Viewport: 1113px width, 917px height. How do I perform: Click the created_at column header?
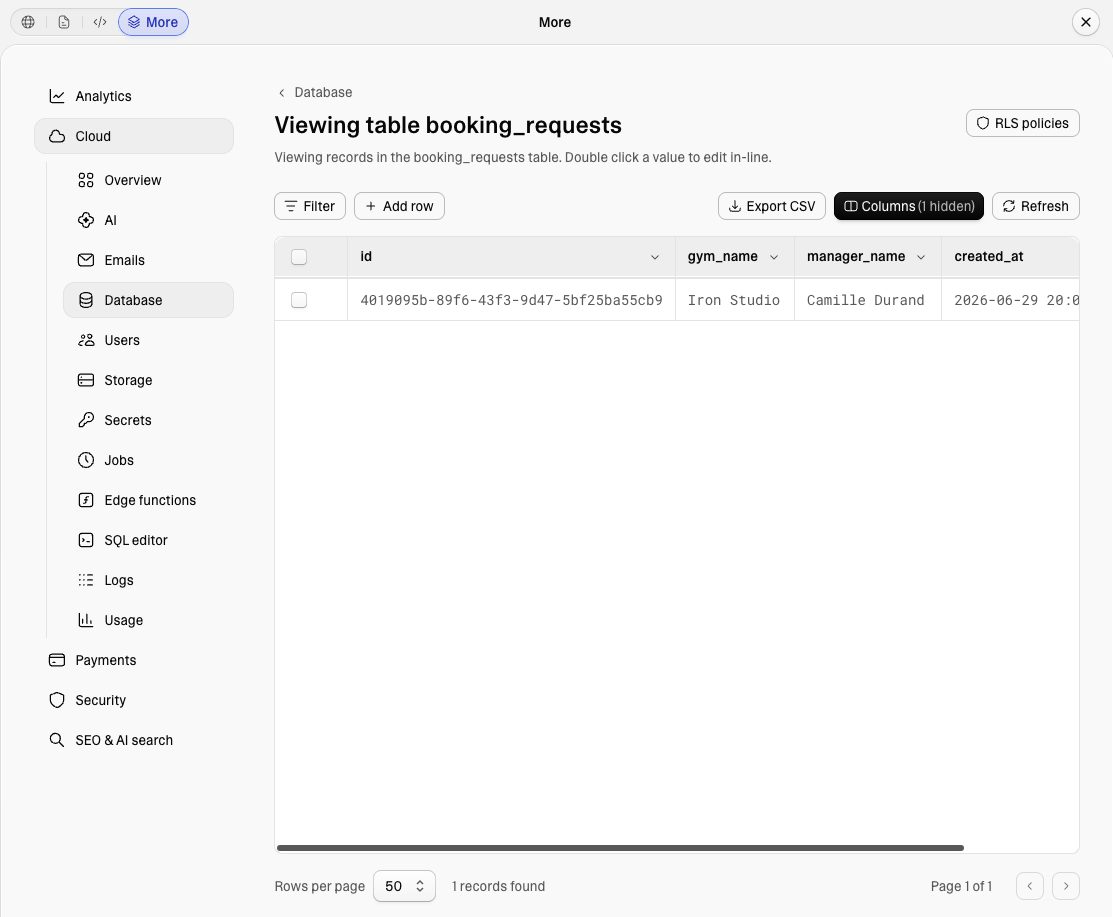coord(1010,257)
